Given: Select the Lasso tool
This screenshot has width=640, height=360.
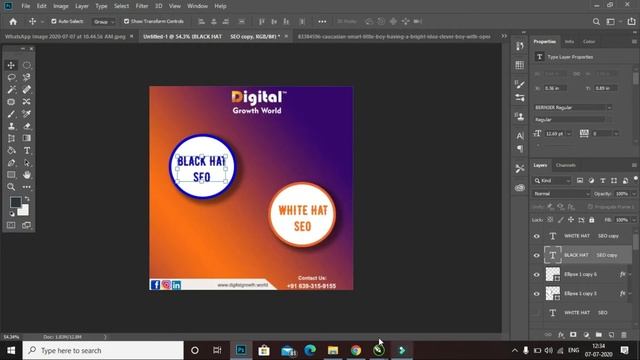Looking at the screenshot, I should [11, 77].
